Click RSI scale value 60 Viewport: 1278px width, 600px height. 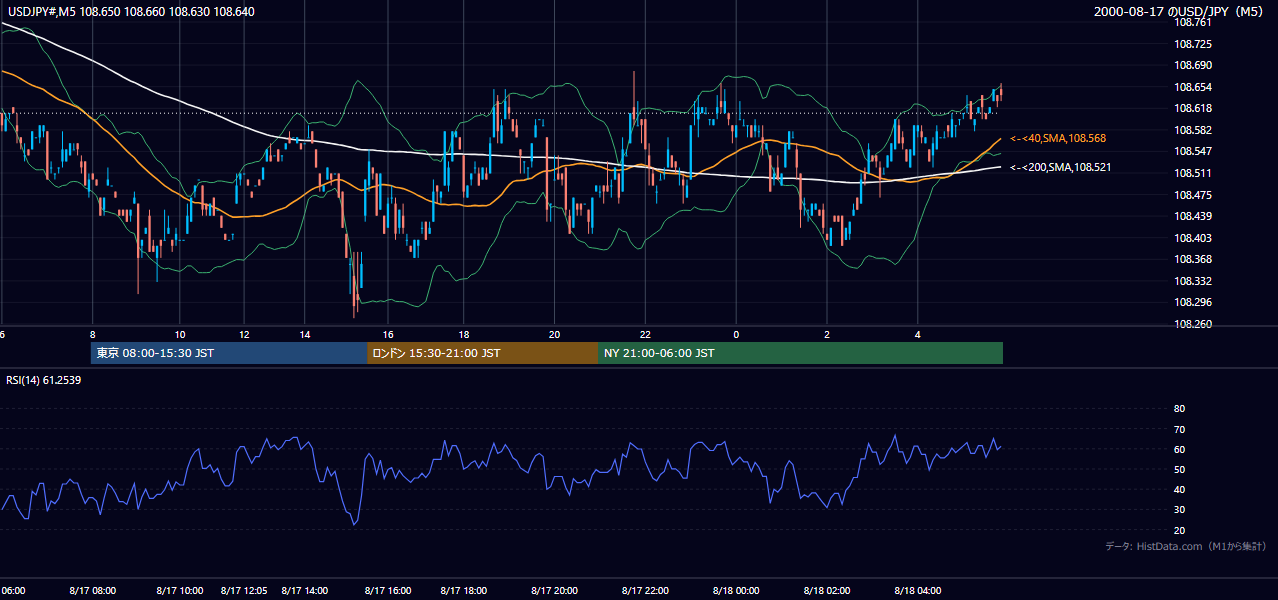point(1179,449)
